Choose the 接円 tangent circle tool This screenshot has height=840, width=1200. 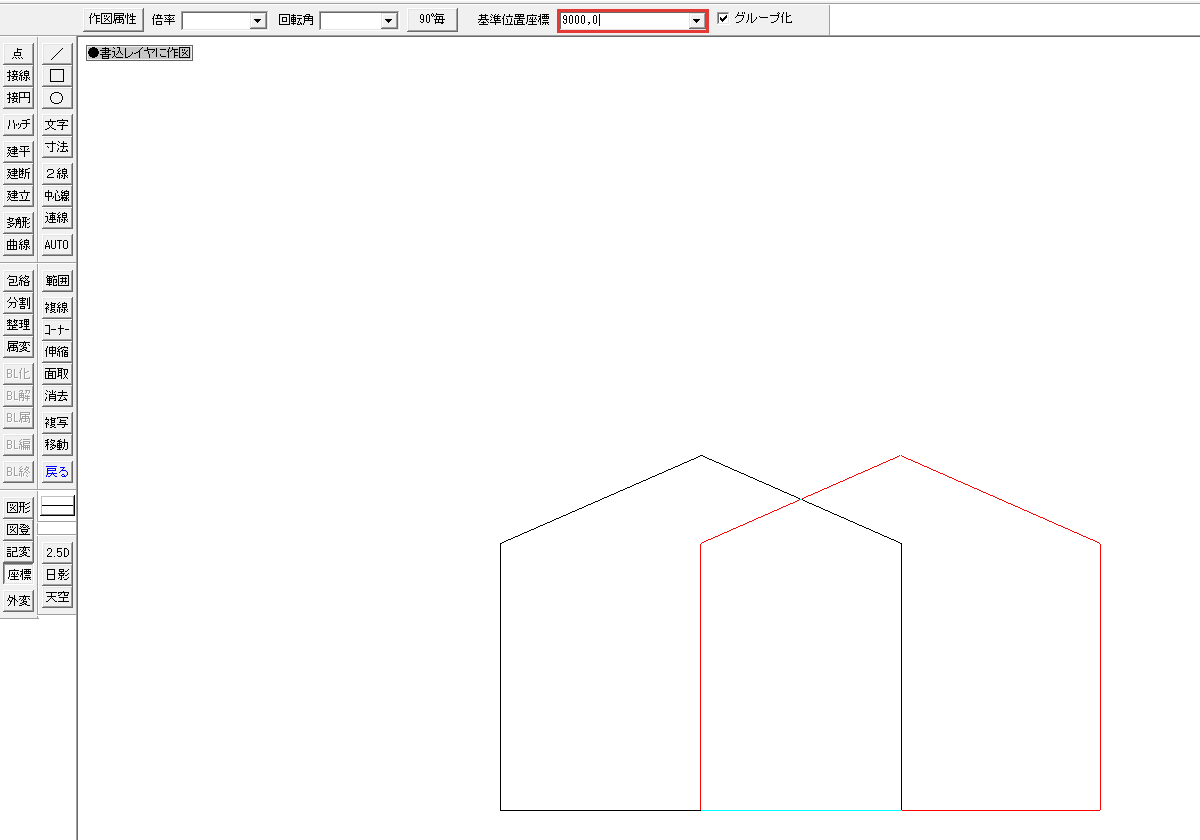click(x=18, y=98)
